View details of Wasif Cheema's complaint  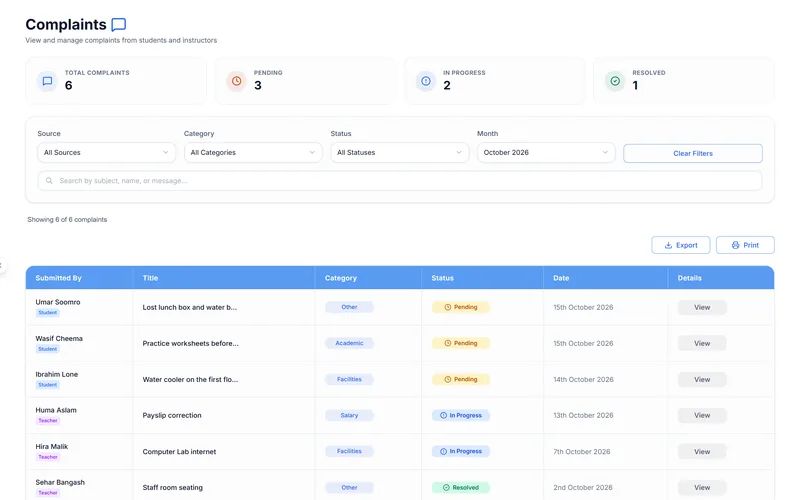(x=702, y=343)
